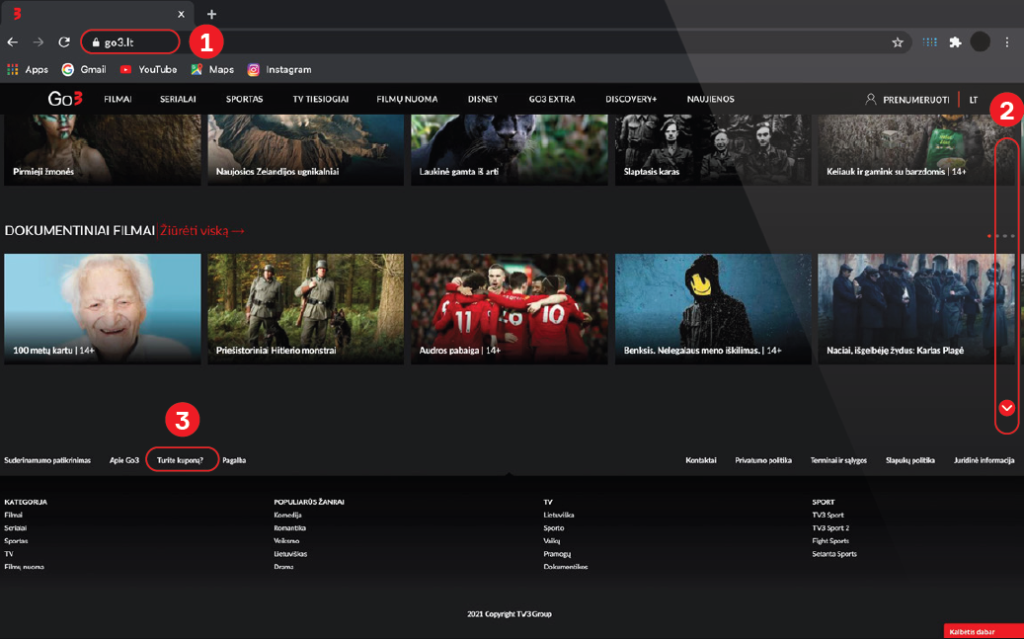Open the Extensions puzzle icon
1024x639 pixels.
955,42
